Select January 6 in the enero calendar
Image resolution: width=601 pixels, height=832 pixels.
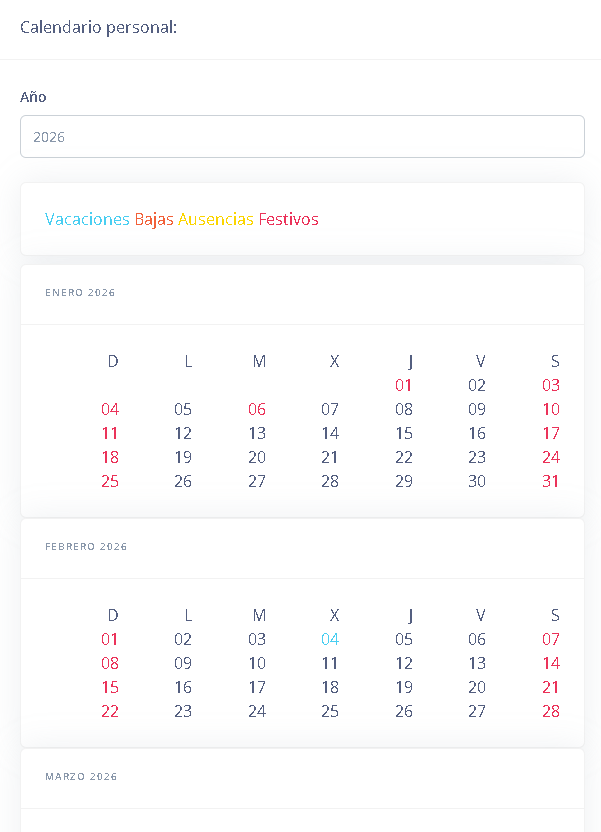pyautogui.click(x=257, y=409)
